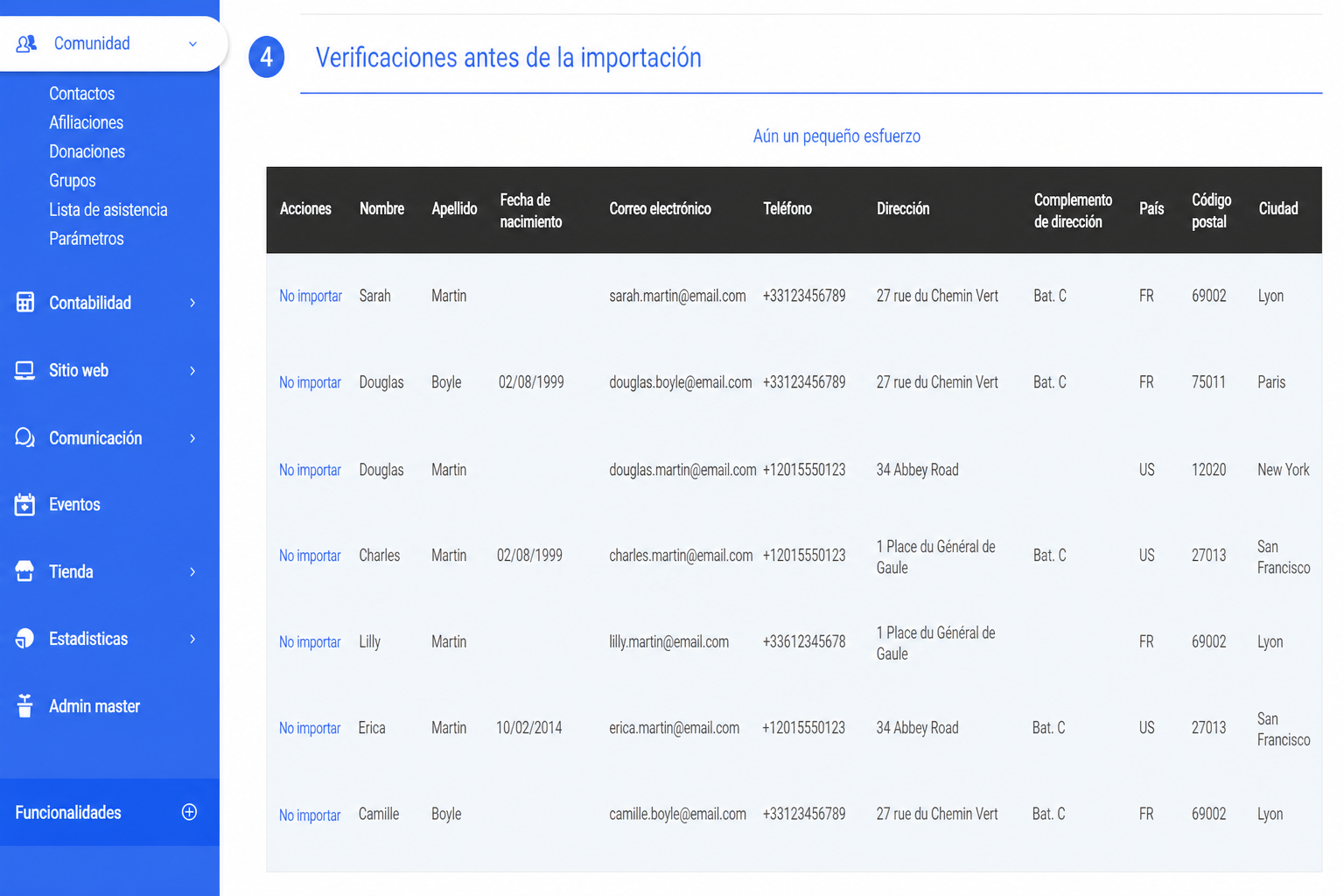The image size is (1344, 896).
Task: Click erica.martin@email.com cell
Action: (674, 728)
